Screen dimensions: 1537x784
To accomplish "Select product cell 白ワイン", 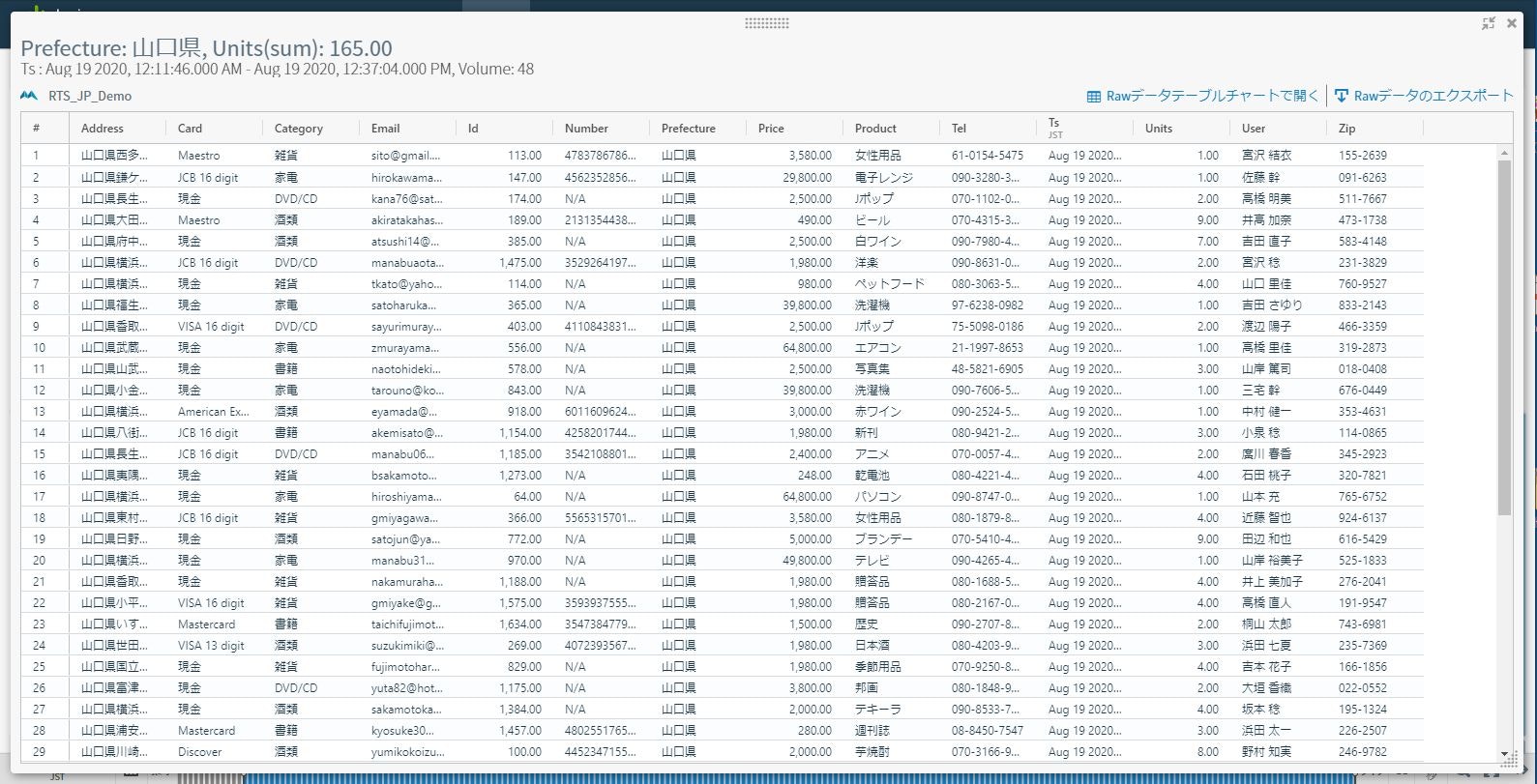I will coord(878,241).
